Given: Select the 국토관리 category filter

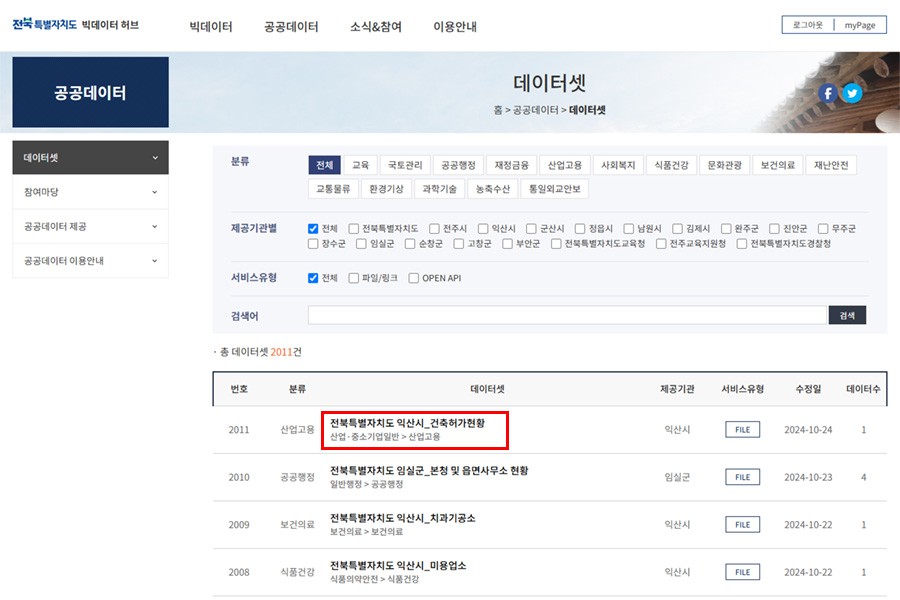Looking at the screenshot, I should pyautogui.click(x=405, y=165).
